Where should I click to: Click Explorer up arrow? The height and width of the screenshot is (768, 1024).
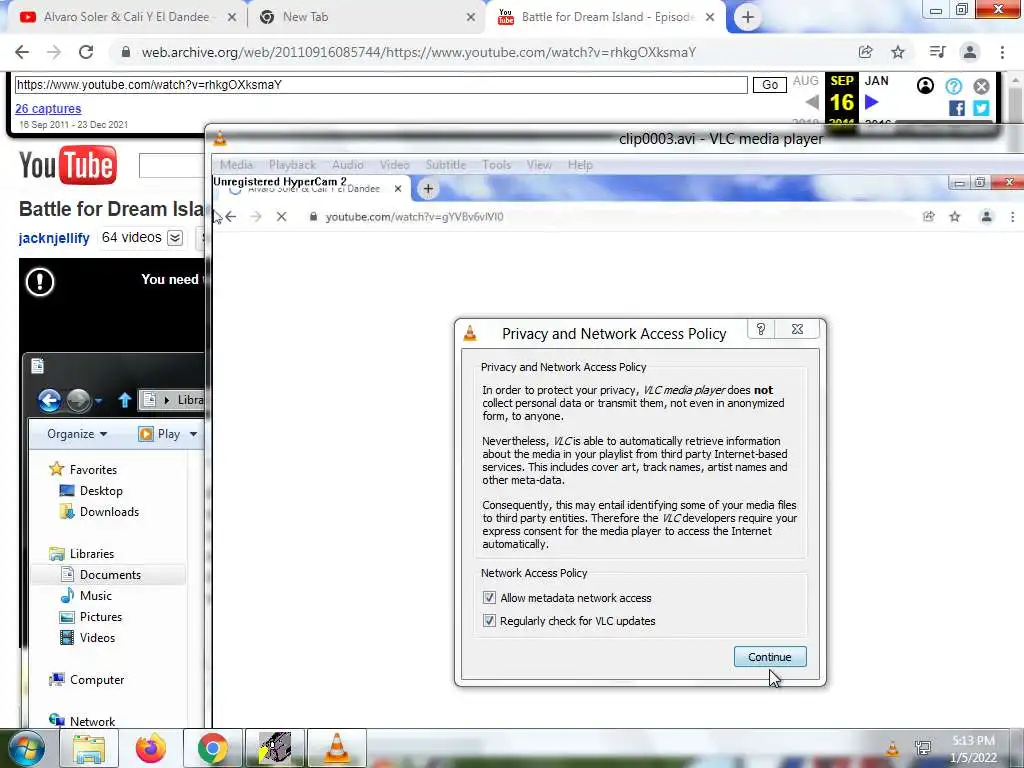pos(125,400)
